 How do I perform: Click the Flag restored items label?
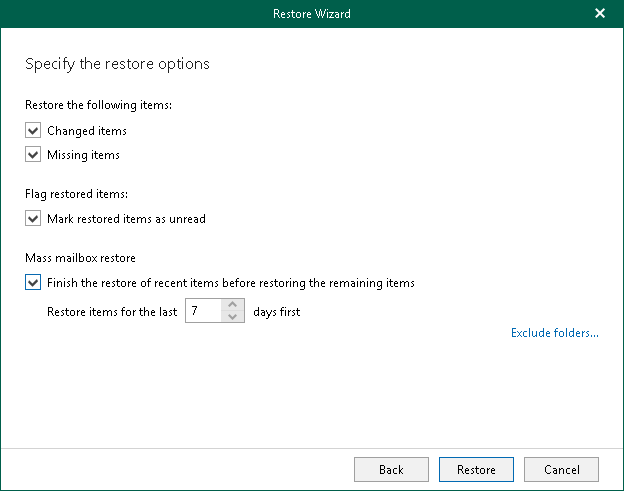pyautogui.click(x=76, y=193)
